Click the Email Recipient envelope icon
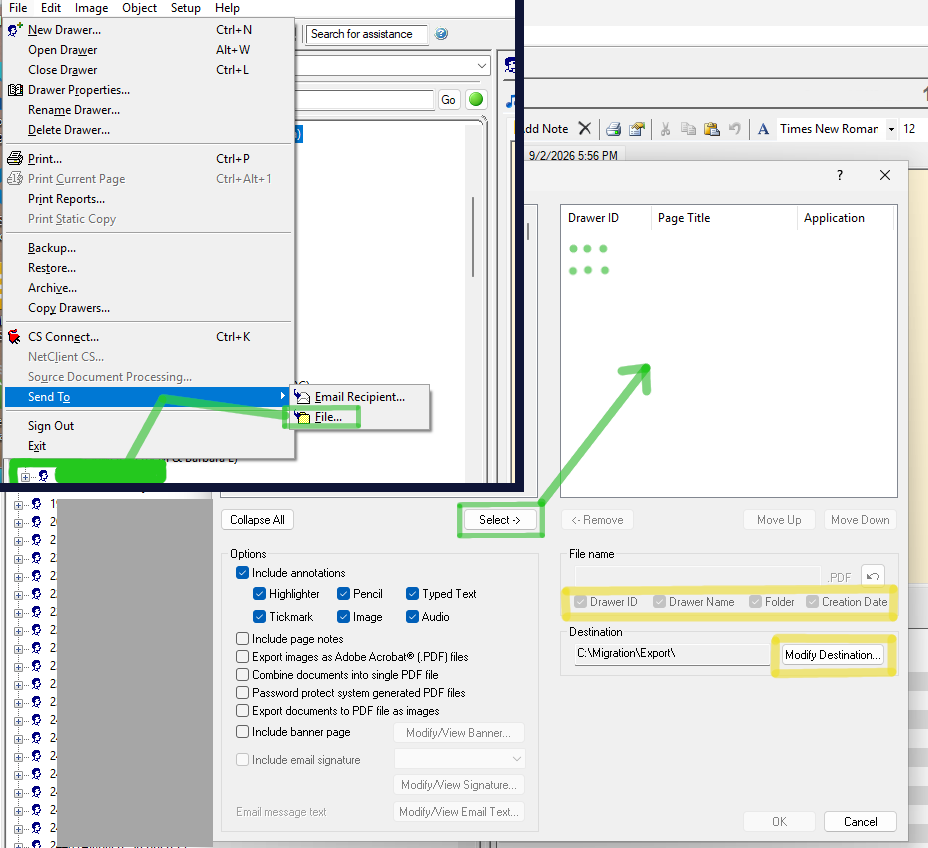Viewport: 928px width, 848px height. pos(302,396)
